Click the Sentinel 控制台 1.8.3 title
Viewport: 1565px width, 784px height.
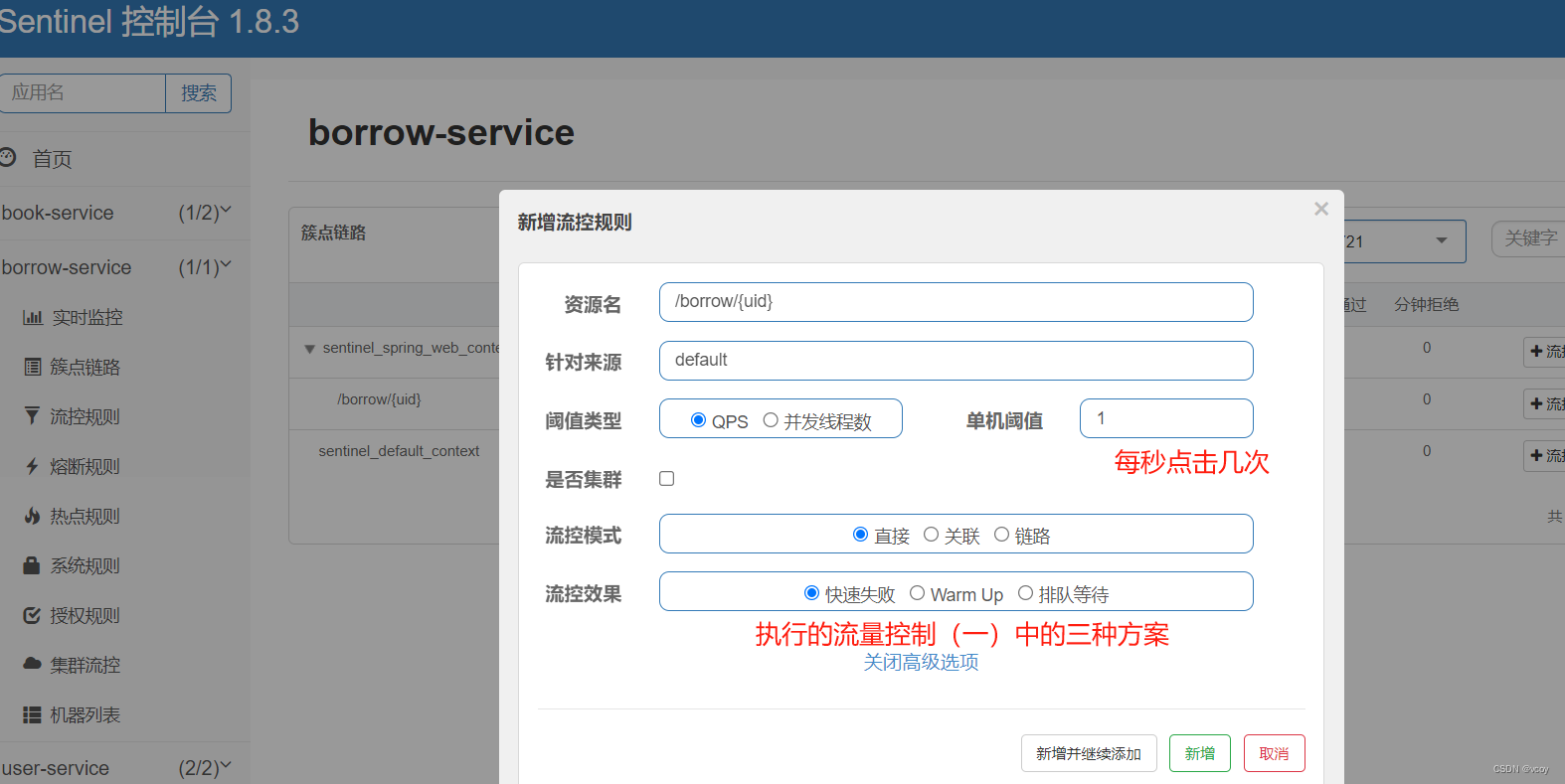149,22
